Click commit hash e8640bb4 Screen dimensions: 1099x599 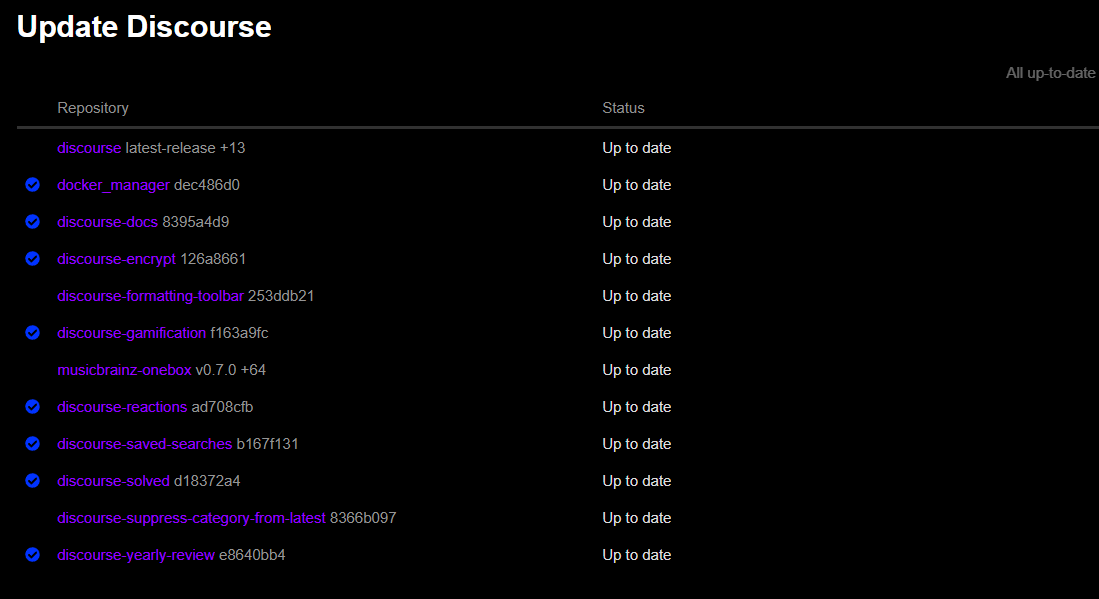tap(252, 555)
